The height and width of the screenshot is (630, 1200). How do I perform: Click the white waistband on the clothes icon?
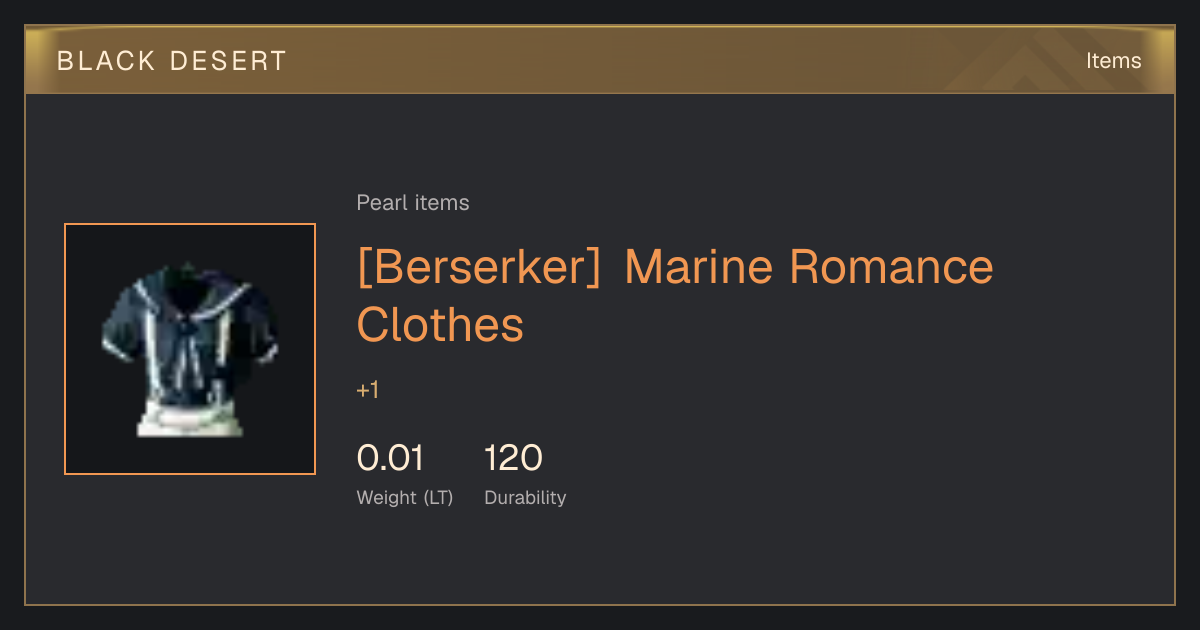[x=190, y=420]
